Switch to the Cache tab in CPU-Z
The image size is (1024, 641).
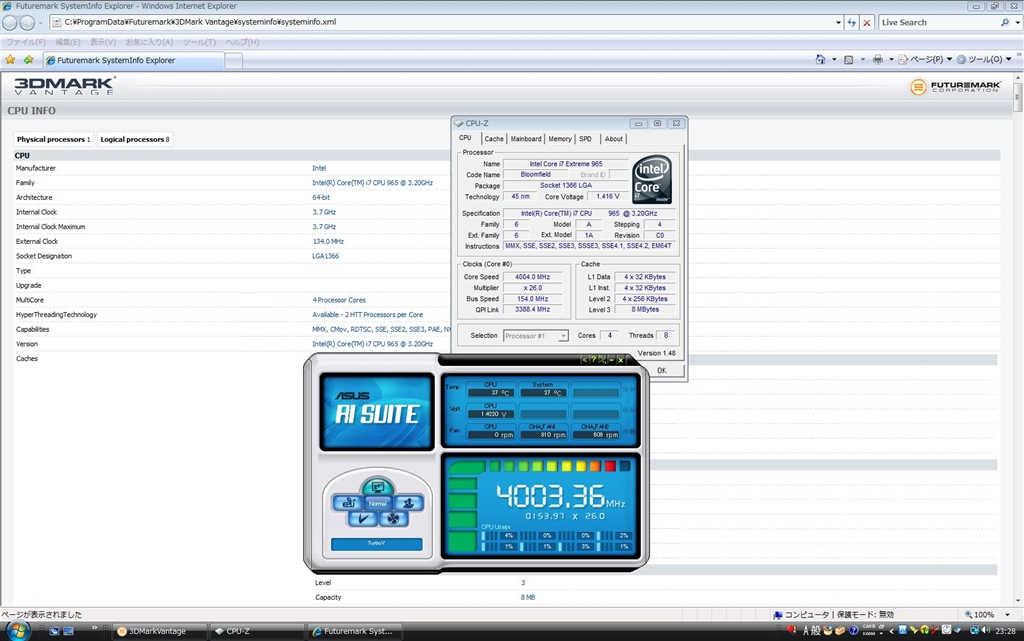(x=494, y=138)
